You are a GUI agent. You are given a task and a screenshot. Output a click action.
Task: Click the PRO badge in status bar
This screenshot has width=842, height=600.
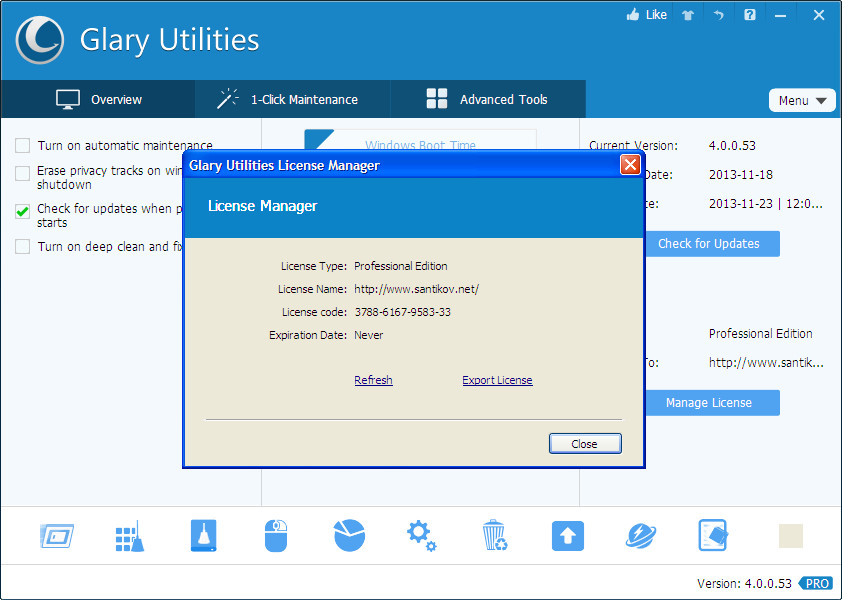(816, 583)
